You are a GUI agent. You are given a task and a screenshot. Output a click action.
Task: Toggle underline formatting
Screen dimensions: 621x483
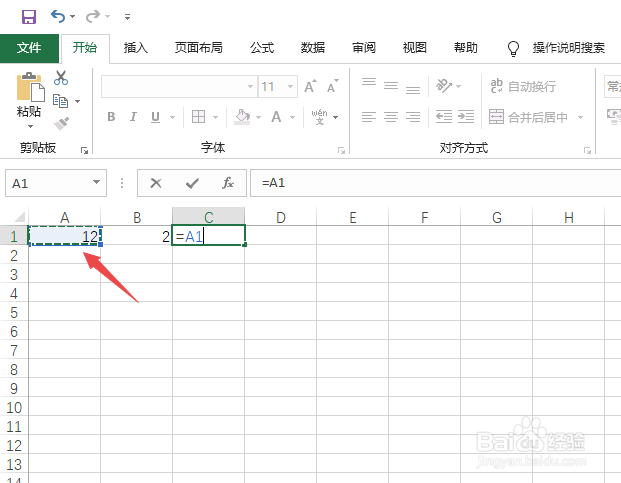click(x=155, y=117)
